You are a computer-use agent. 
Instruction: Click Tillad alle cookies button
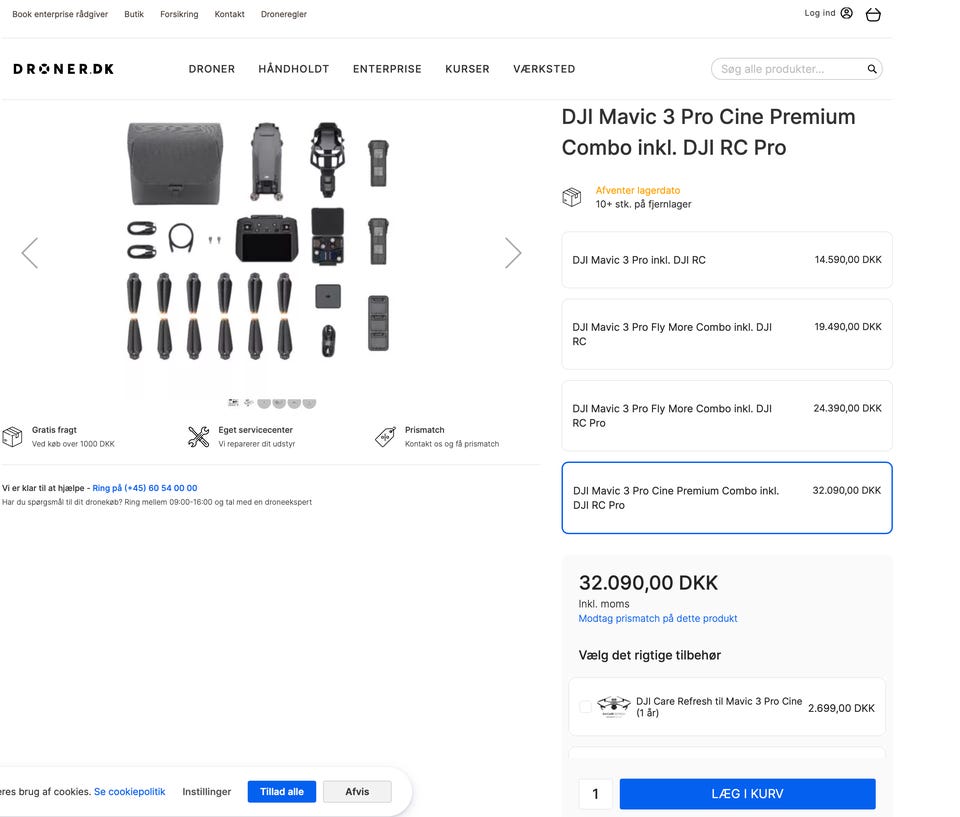click(281, 792)
